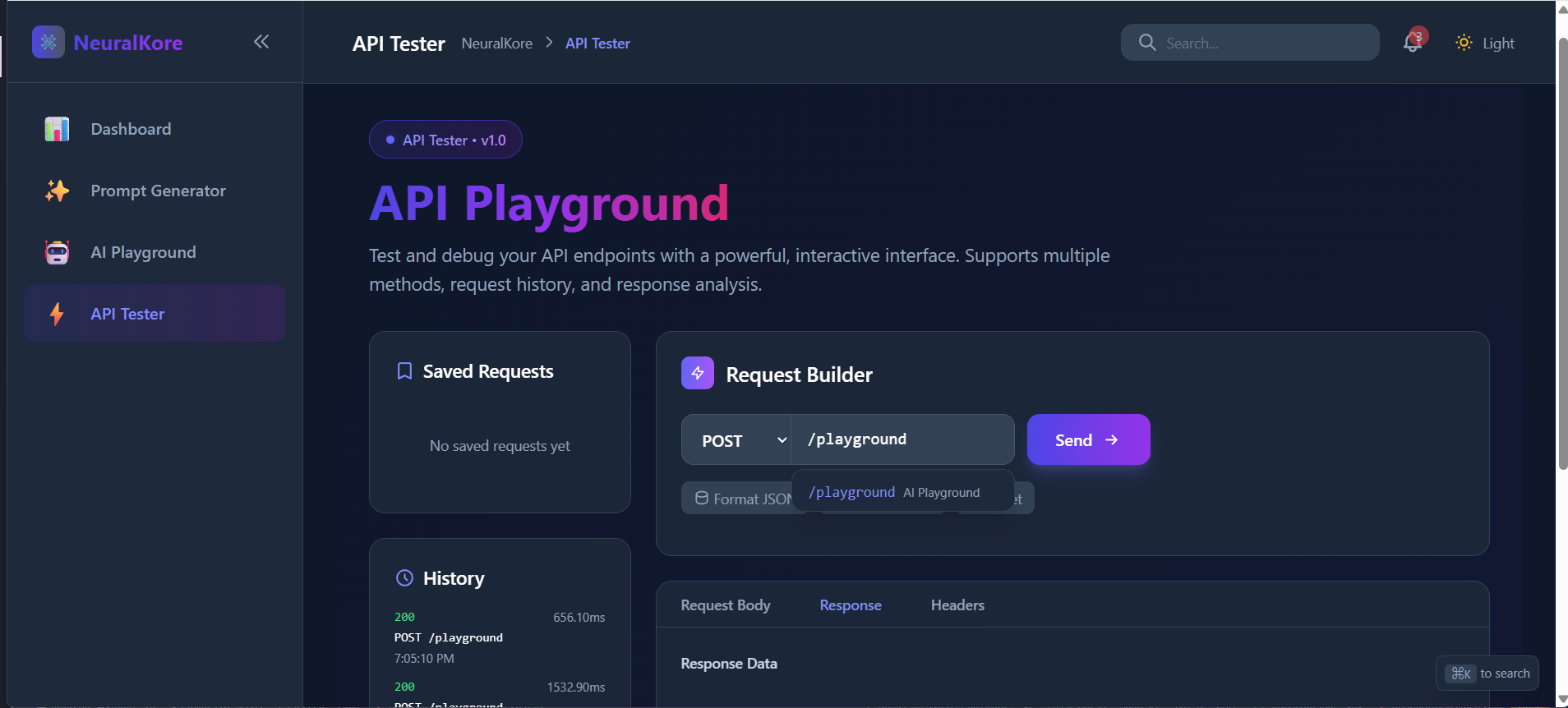The height and width of the screenshot is (708, 1568).
Task: Click the Saved Requests bookmark icon
Action: click(x=404, y=371)
